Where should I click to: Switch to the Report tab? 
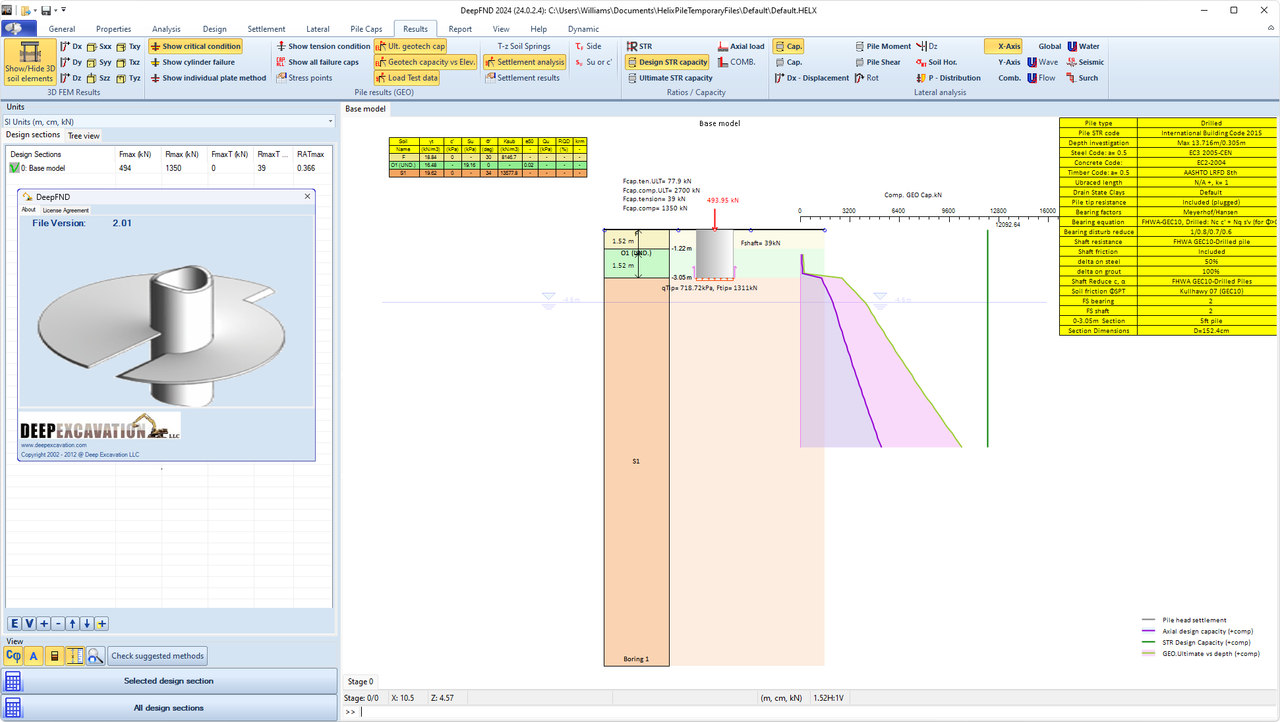460,30
